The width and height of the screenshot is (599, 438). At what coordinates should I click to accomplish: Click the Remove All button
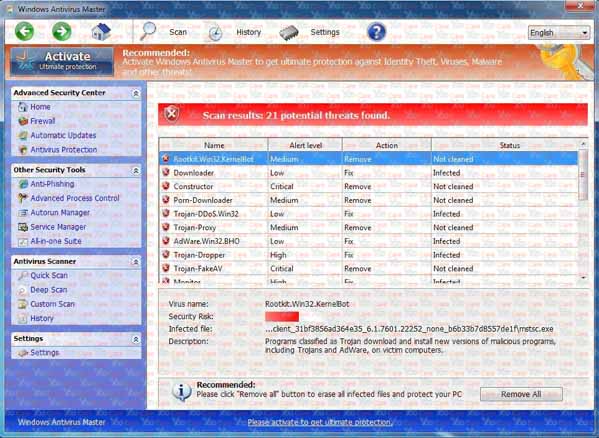click(521, 394)
